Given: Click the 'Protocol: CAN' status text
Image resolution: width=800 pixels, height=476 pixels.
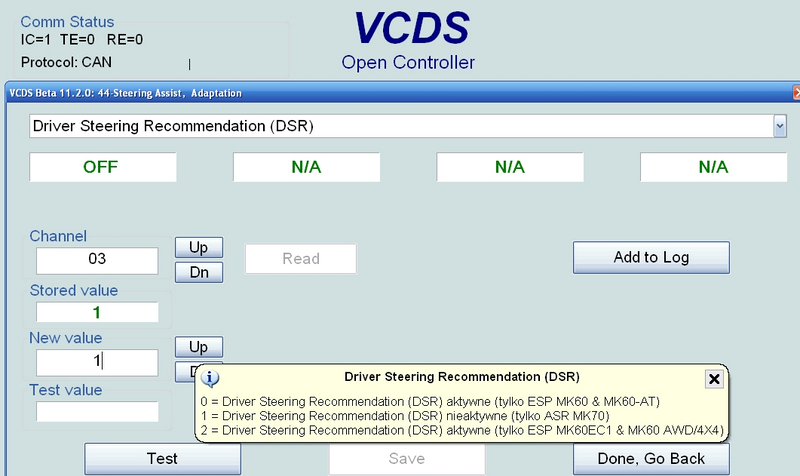Looking at the screenshot, I should click(x=66, y=62).
